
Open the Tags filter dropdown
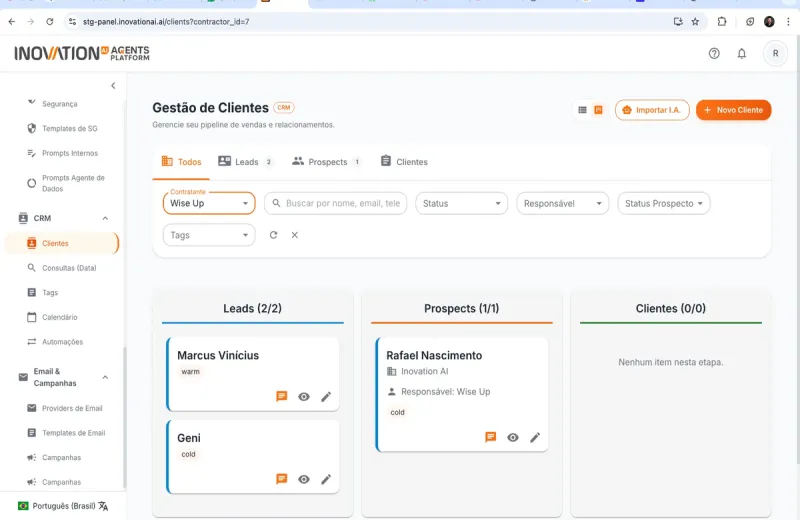coord(209,235)
